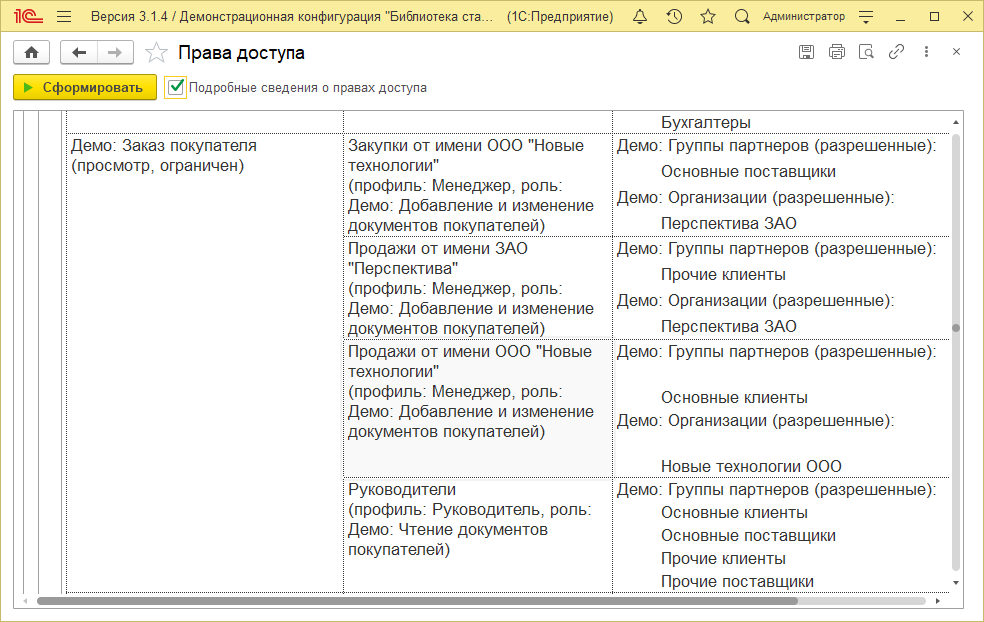Click horizontal scrollbar left arrow

(25, 601)
